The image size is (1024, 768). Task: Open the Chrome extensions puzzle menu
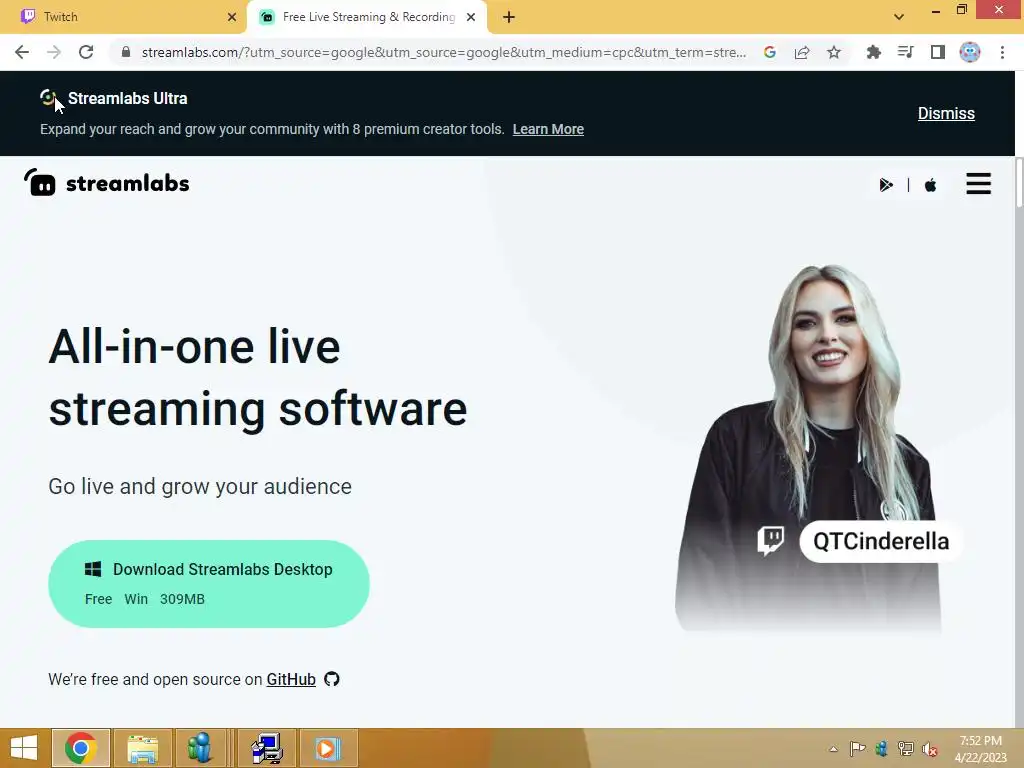pyautogui.click(x=873, y=52)
